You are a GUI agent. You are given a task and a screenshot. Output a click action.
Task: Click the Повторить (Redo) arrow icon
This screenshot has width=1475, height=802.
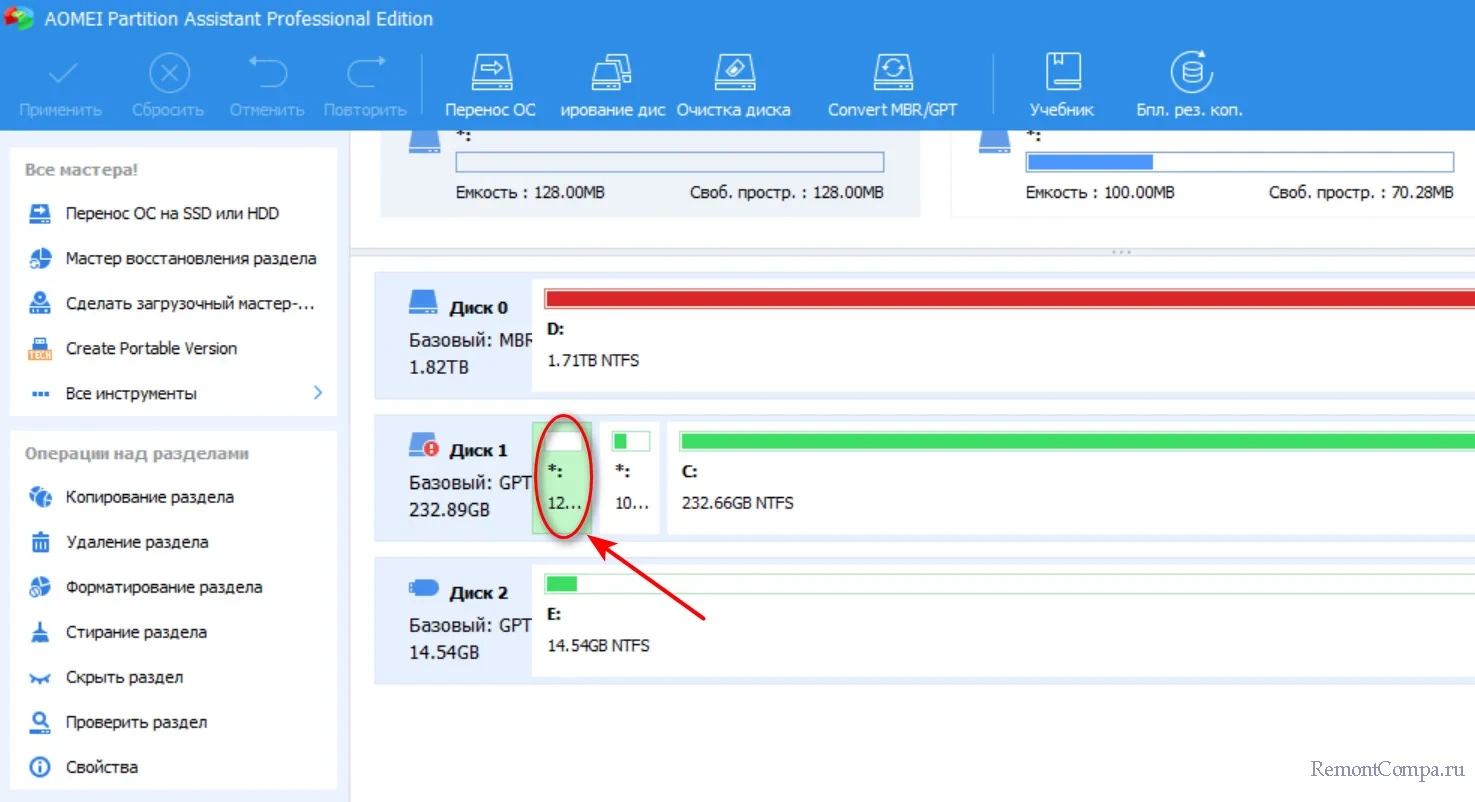pos(365,74)
